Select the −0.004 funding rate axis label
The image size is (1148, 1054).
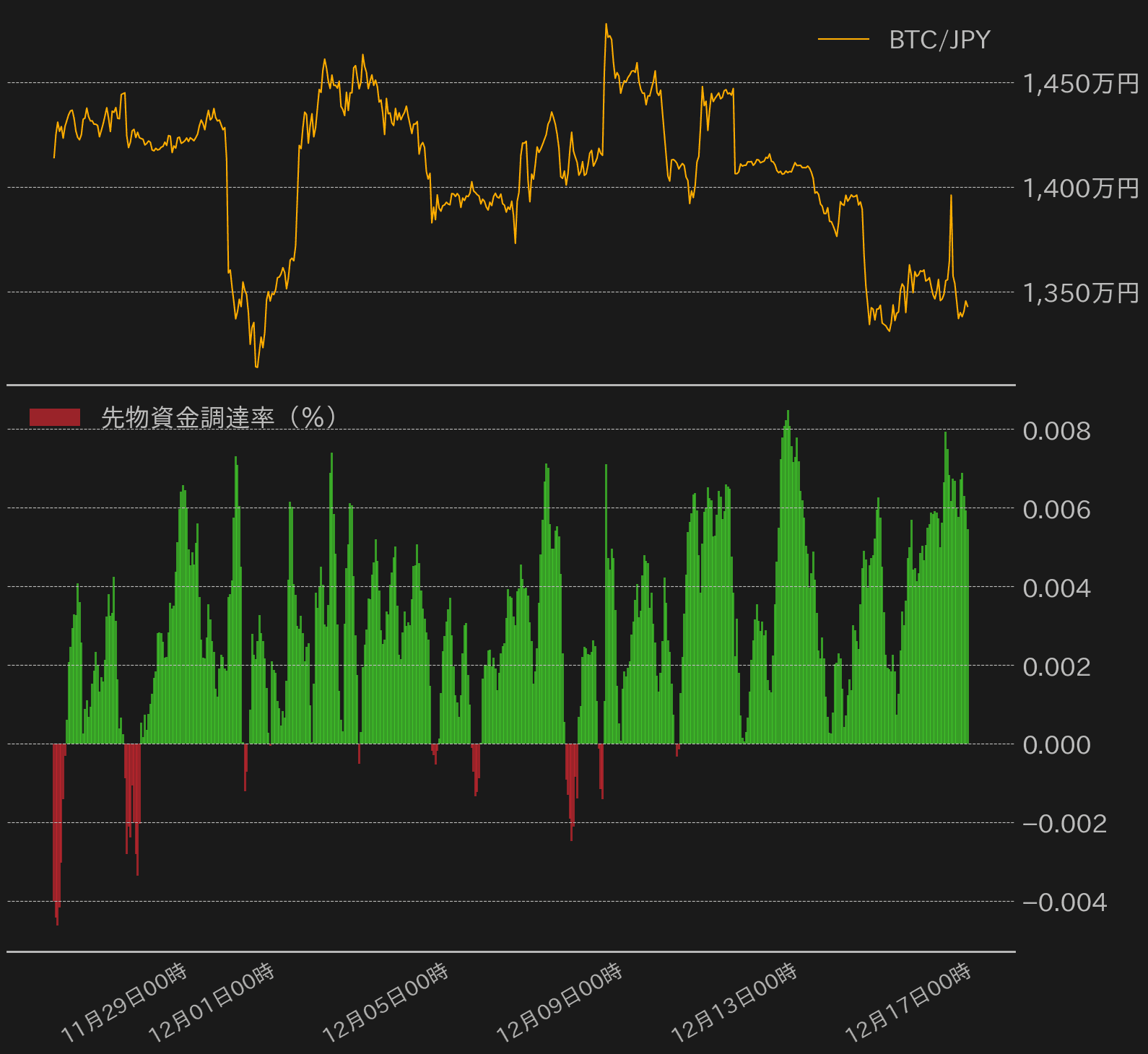(1064, 902)
